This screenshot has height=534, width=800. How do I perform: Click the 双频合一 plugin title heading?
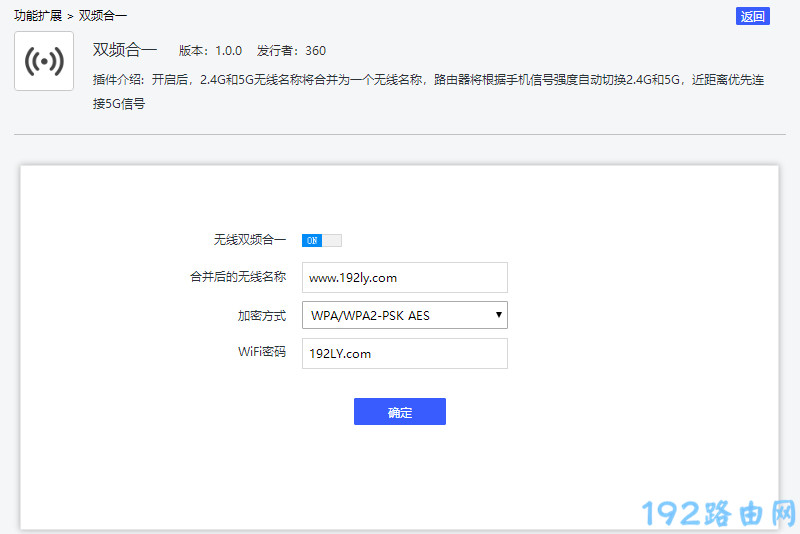124,50
